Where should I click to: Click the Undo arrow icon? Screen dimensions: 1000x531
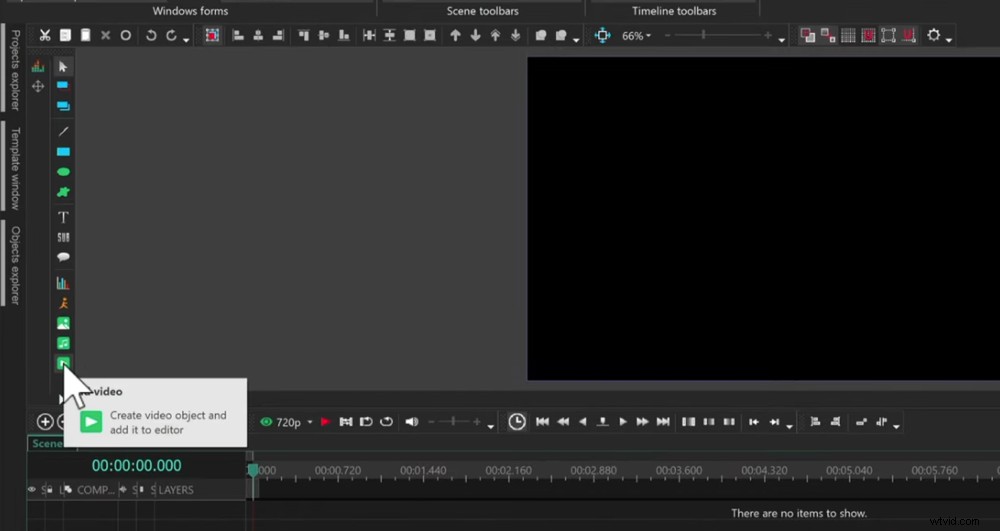click(151, 36)
